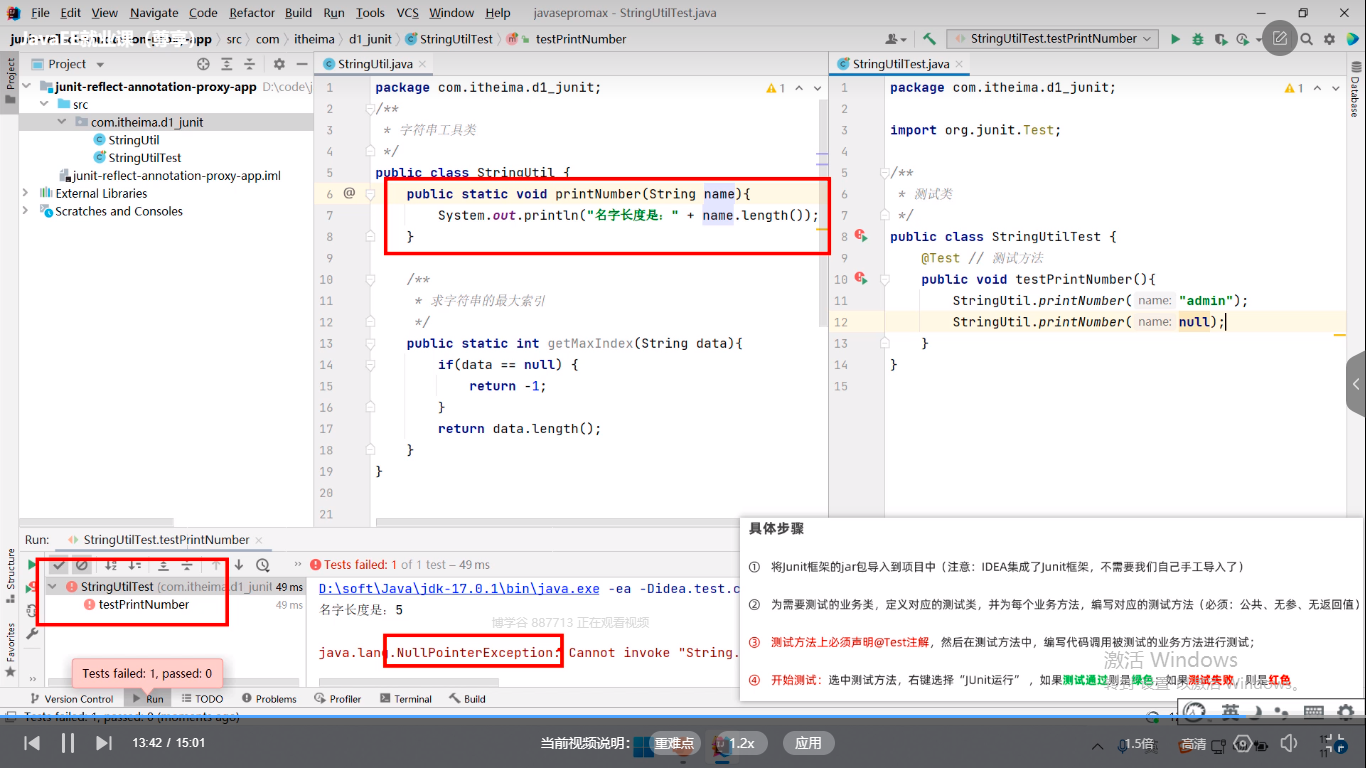1366x768 pixels.
Task: Rerun failed tests in Run panel
Action: 30,588
